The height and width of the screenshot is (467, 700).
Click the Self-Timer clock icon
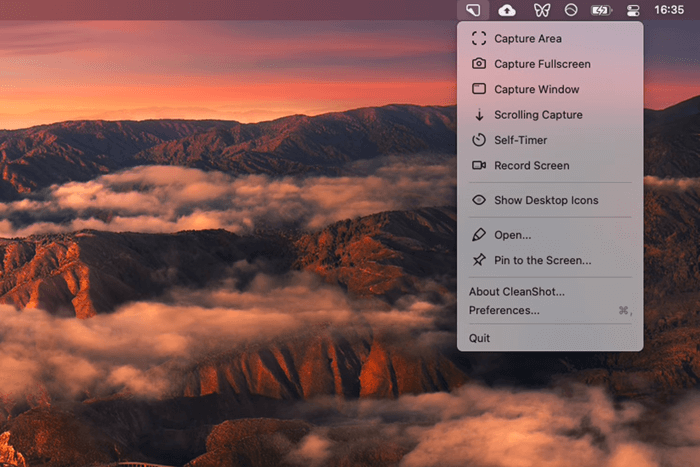coord(479,140)
